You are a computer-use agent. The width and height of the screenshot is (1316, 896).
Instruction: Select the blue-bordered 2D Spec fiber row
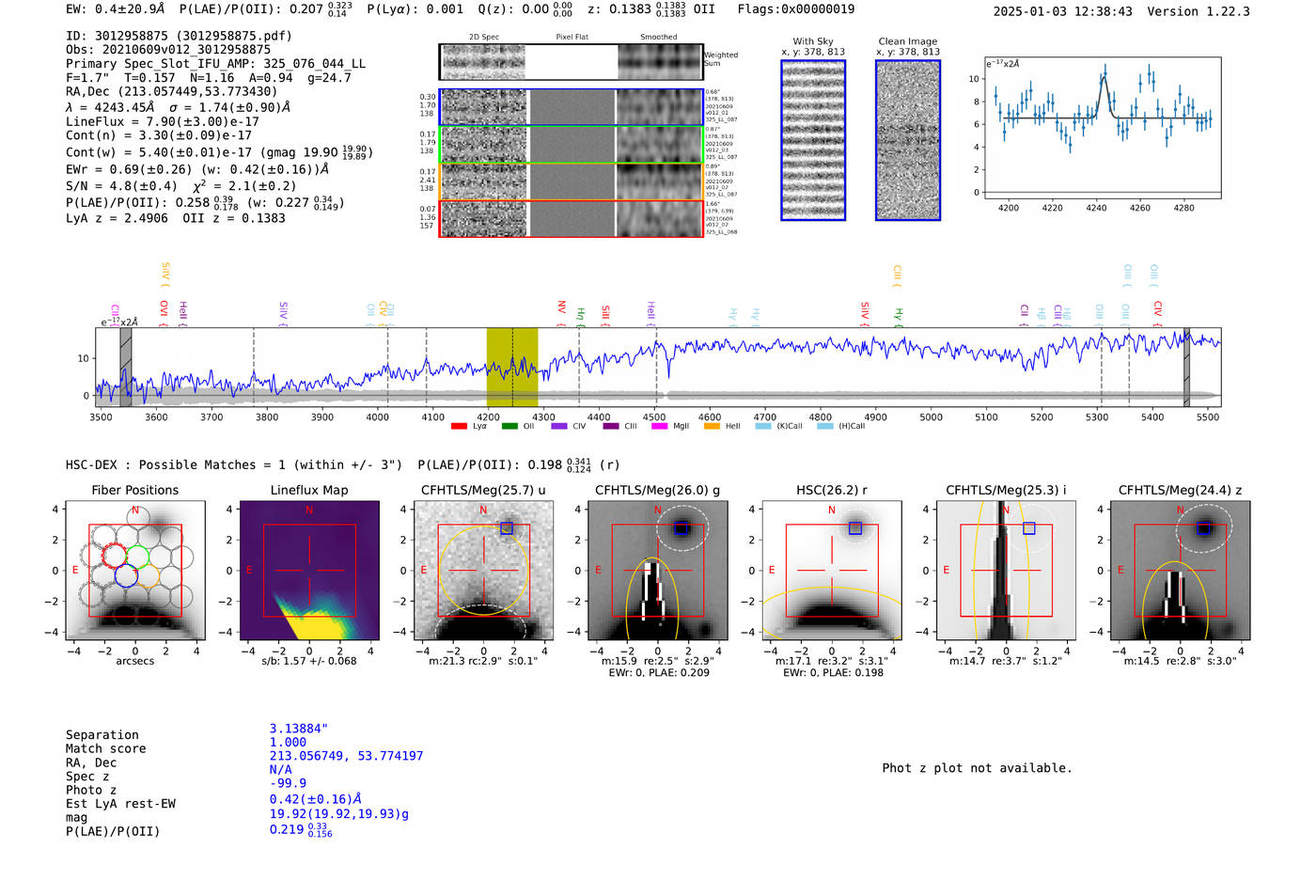571,107
